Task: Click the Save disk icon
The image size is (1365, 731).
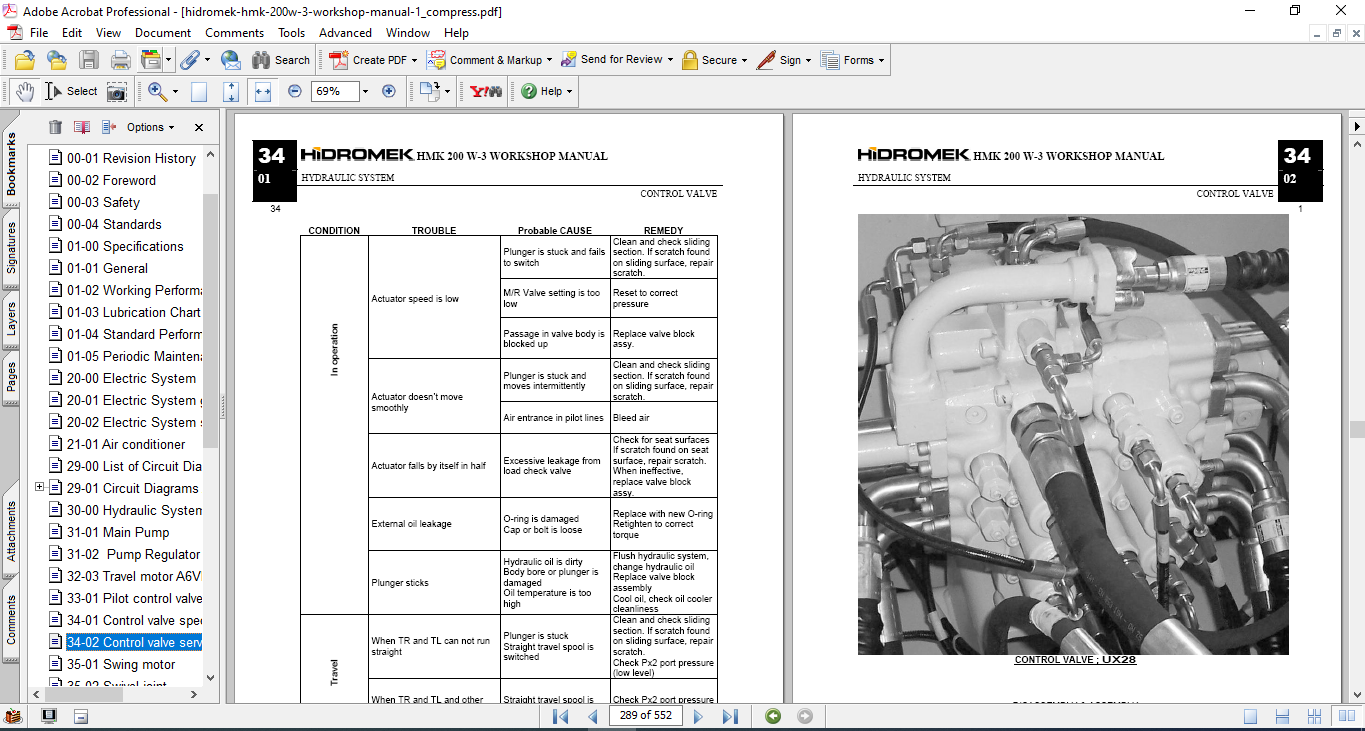Action: tap(88, 60)
